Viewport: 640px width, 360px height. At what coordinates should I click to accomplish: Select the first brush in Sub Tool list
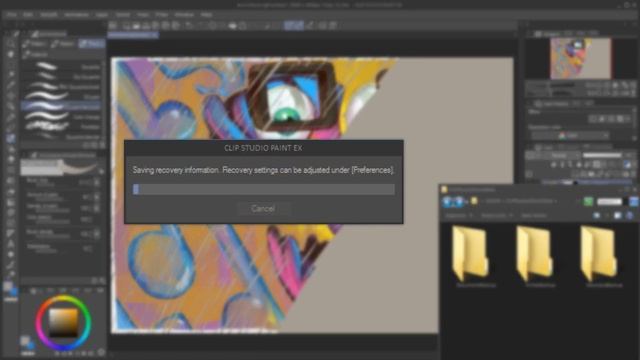click(x=62, y=67)
